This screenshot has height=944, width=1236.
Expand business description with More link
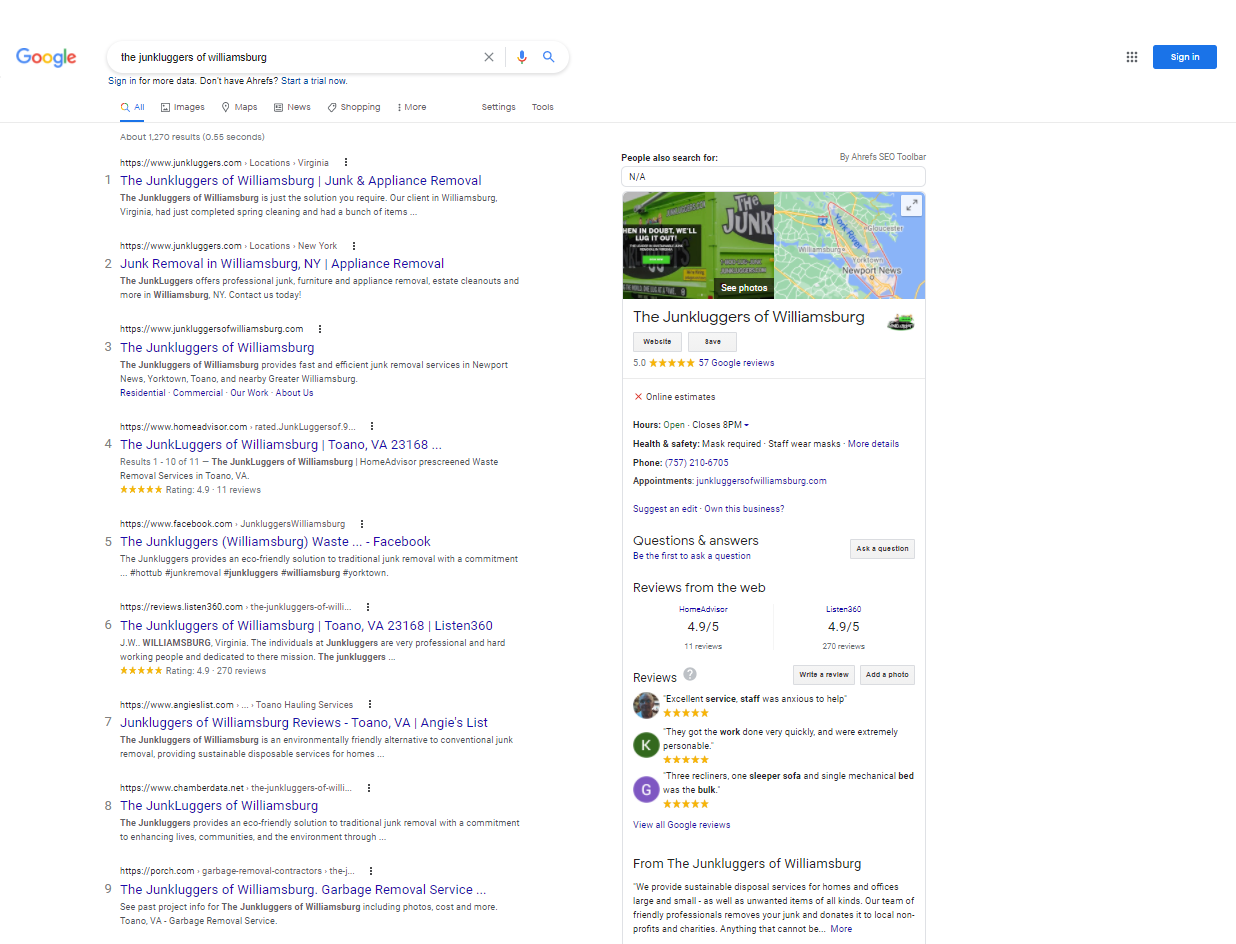pyautogui.click(x=841, y=929)
